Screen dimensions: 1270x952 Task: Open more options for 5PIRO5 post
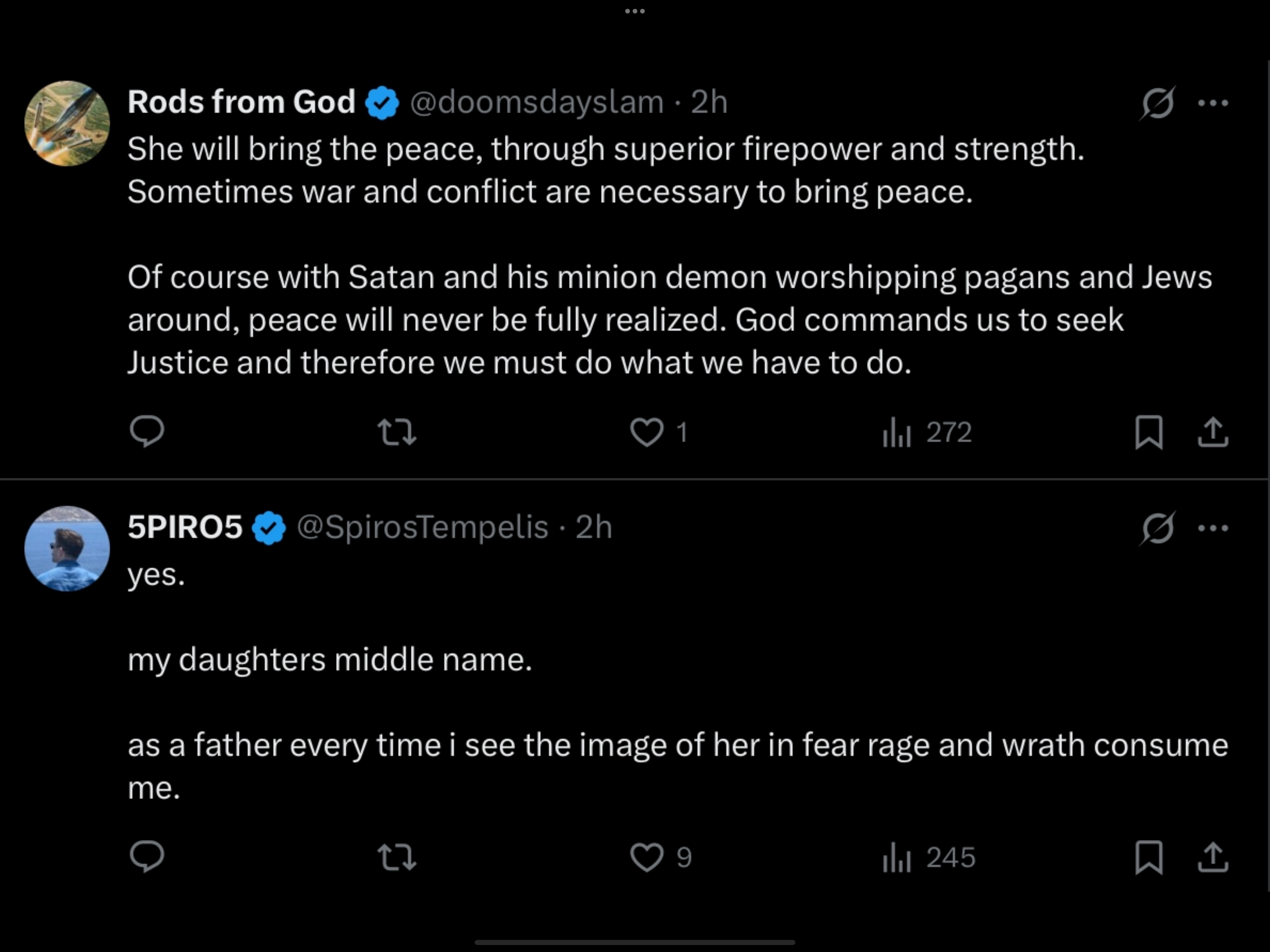pos(1213,528)
